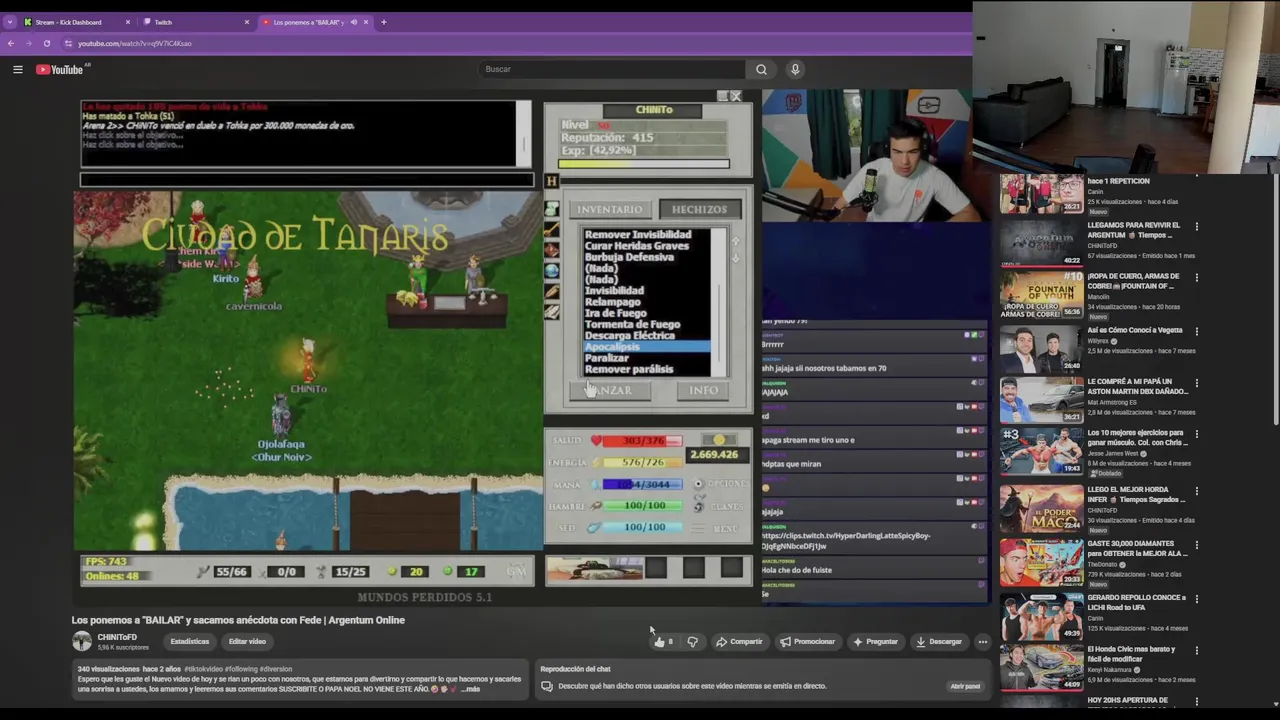1280x720 pixels.
Task: Open options for ROPA DE CUERO video
Action: (x=1196, y=277)
